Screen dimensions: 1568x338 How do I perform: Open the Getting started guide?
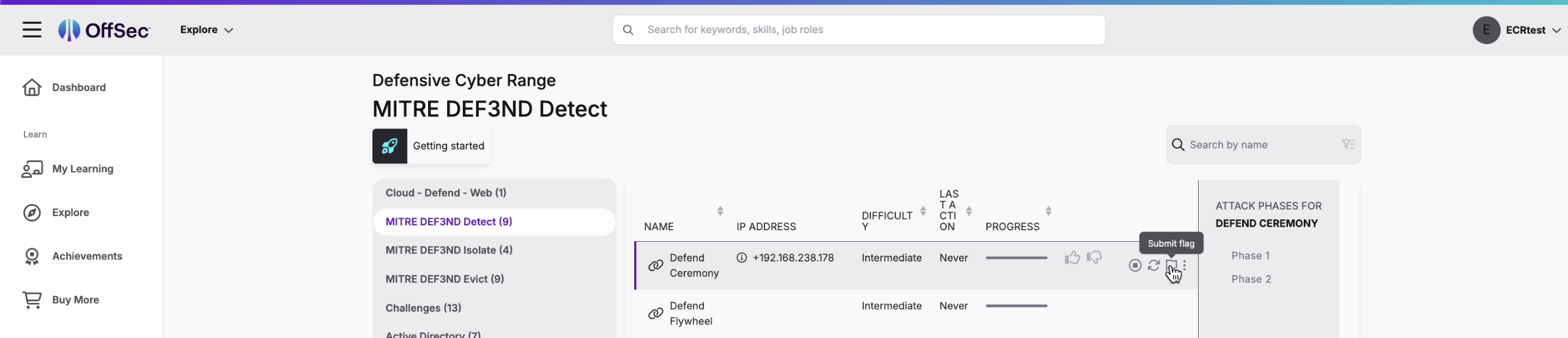click(x=431, y=146)
